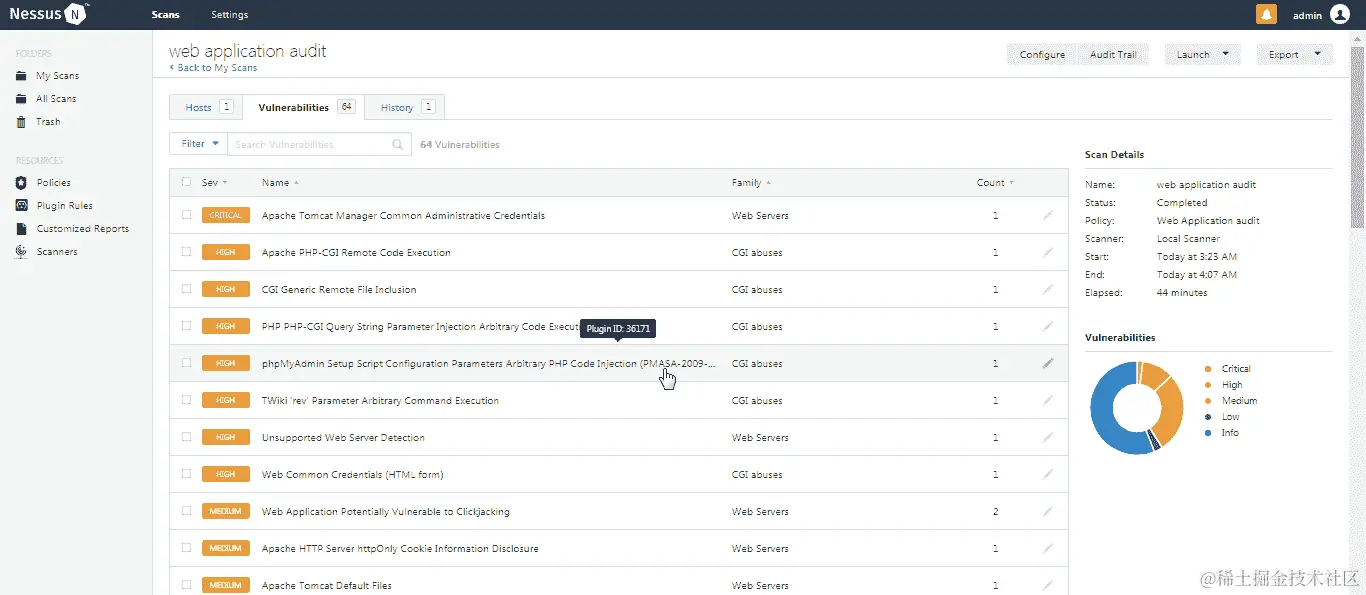
Task: Check the PHP PHP-CGI Query String row
Action: tap(186, 326)
